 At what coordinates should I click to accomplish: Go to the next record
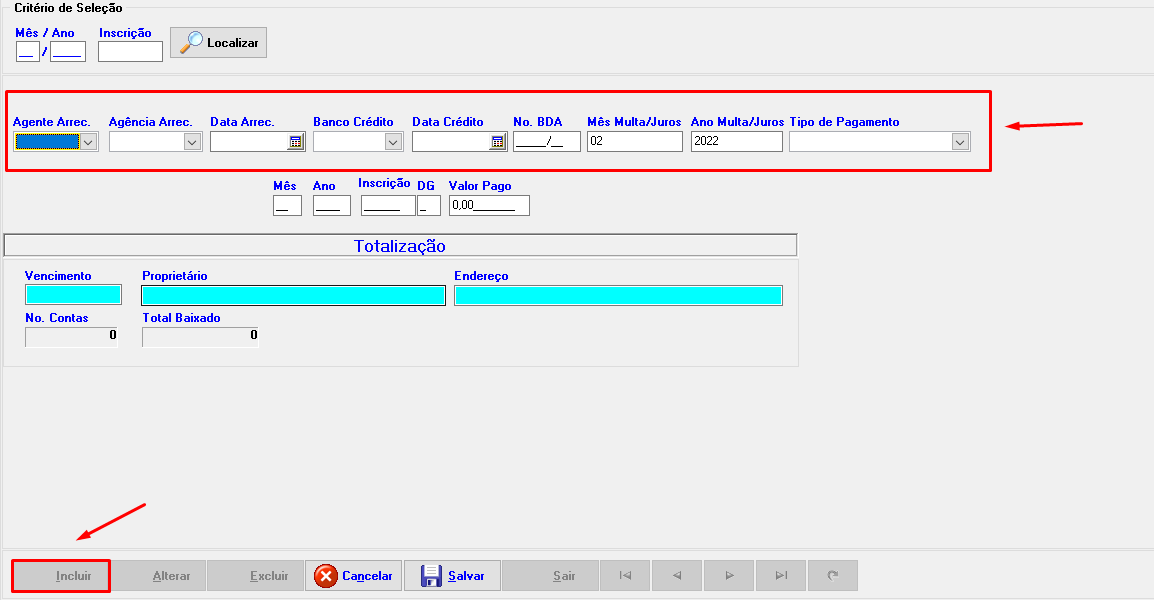[730, 576]
